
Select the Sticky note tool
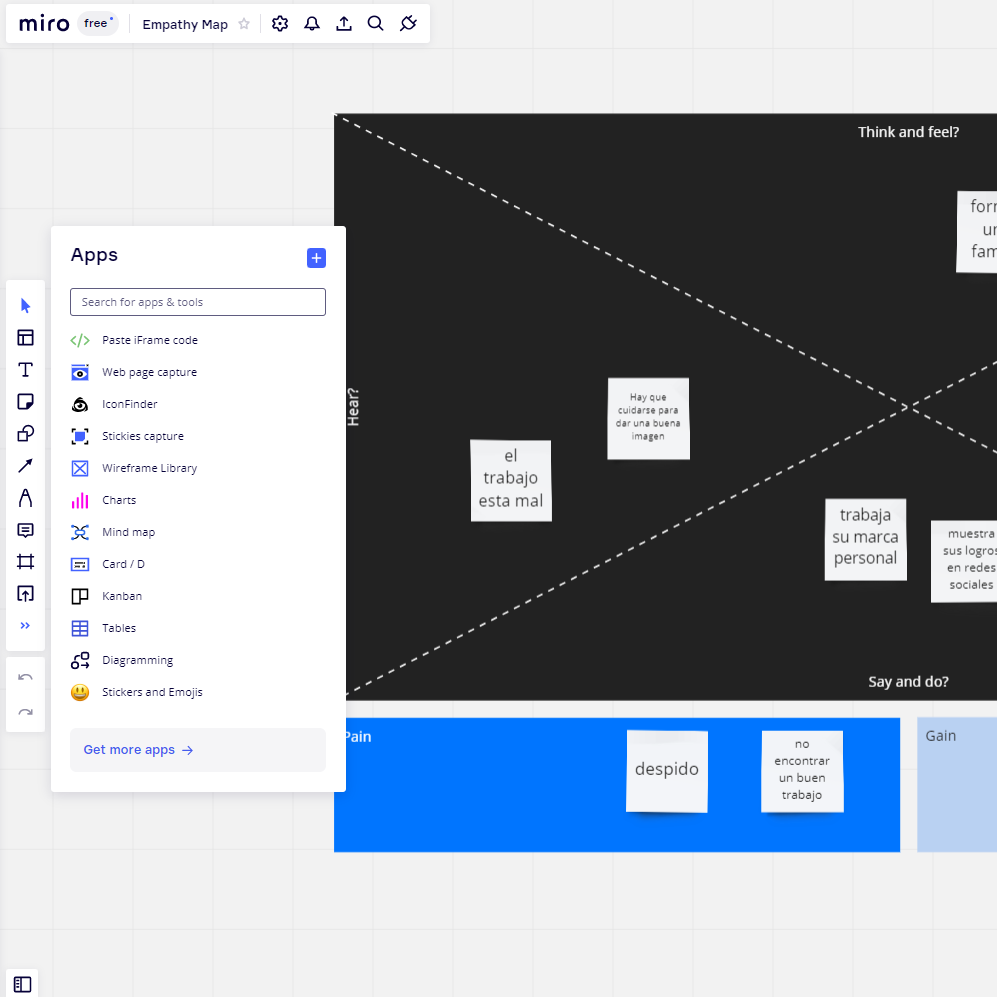25,402
